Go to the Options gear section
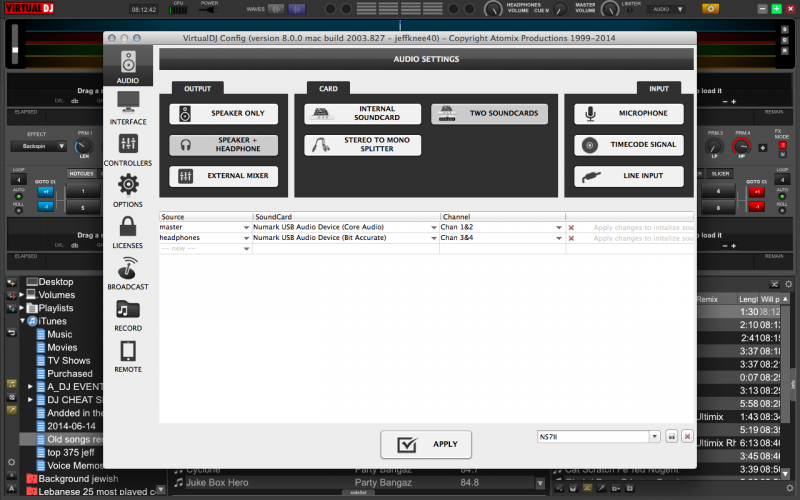Viewport: 800px width, 500px height. coord(128,188)
